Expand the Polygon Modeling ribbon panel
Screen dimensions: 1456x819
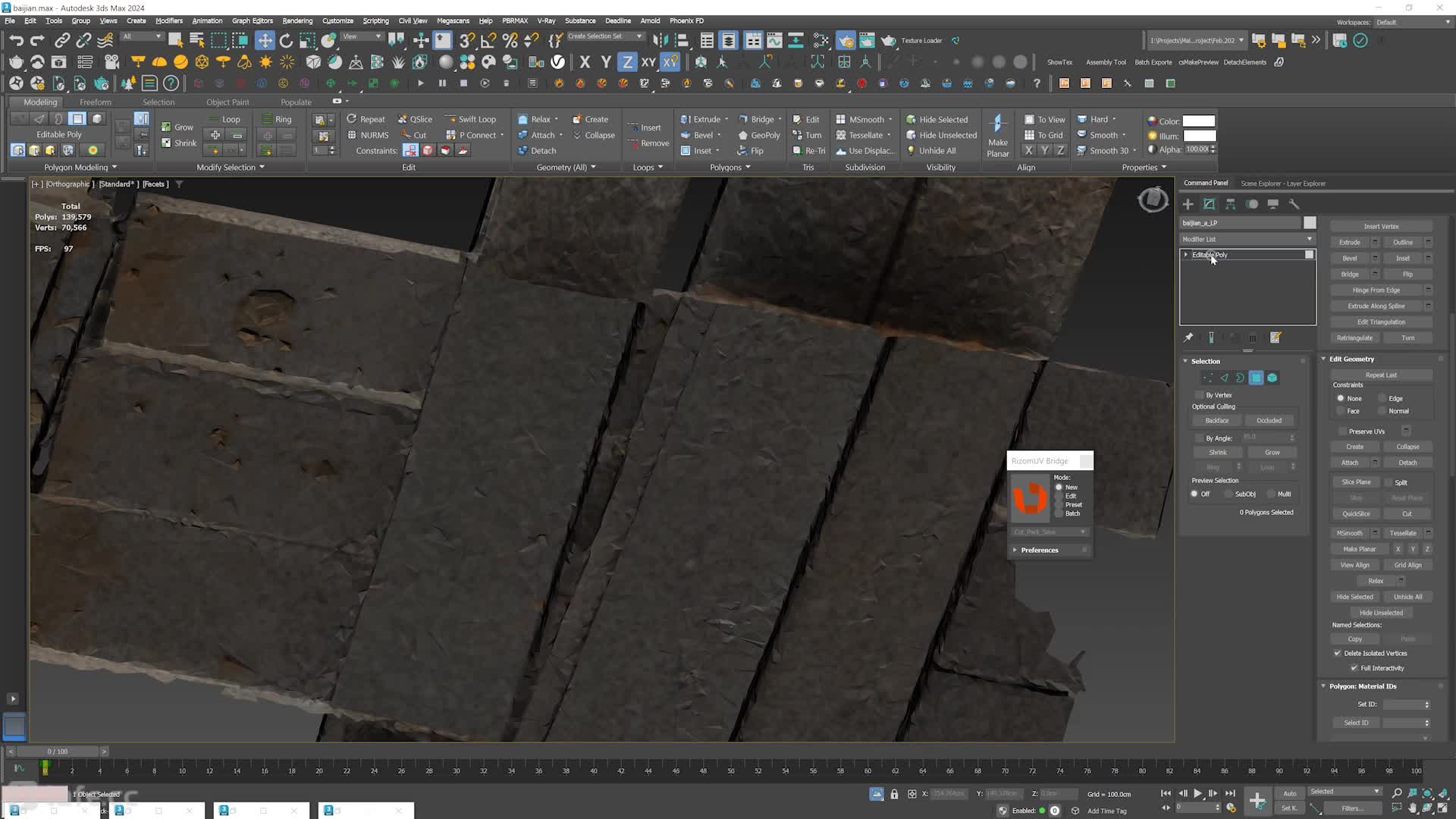tap(80, 167)
